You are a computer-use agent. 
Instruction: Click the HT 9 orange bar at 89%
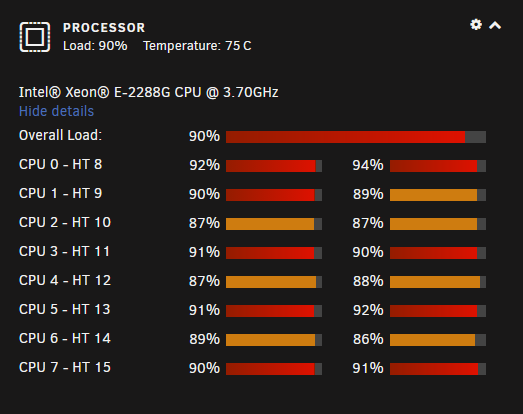tap(438, 195)
